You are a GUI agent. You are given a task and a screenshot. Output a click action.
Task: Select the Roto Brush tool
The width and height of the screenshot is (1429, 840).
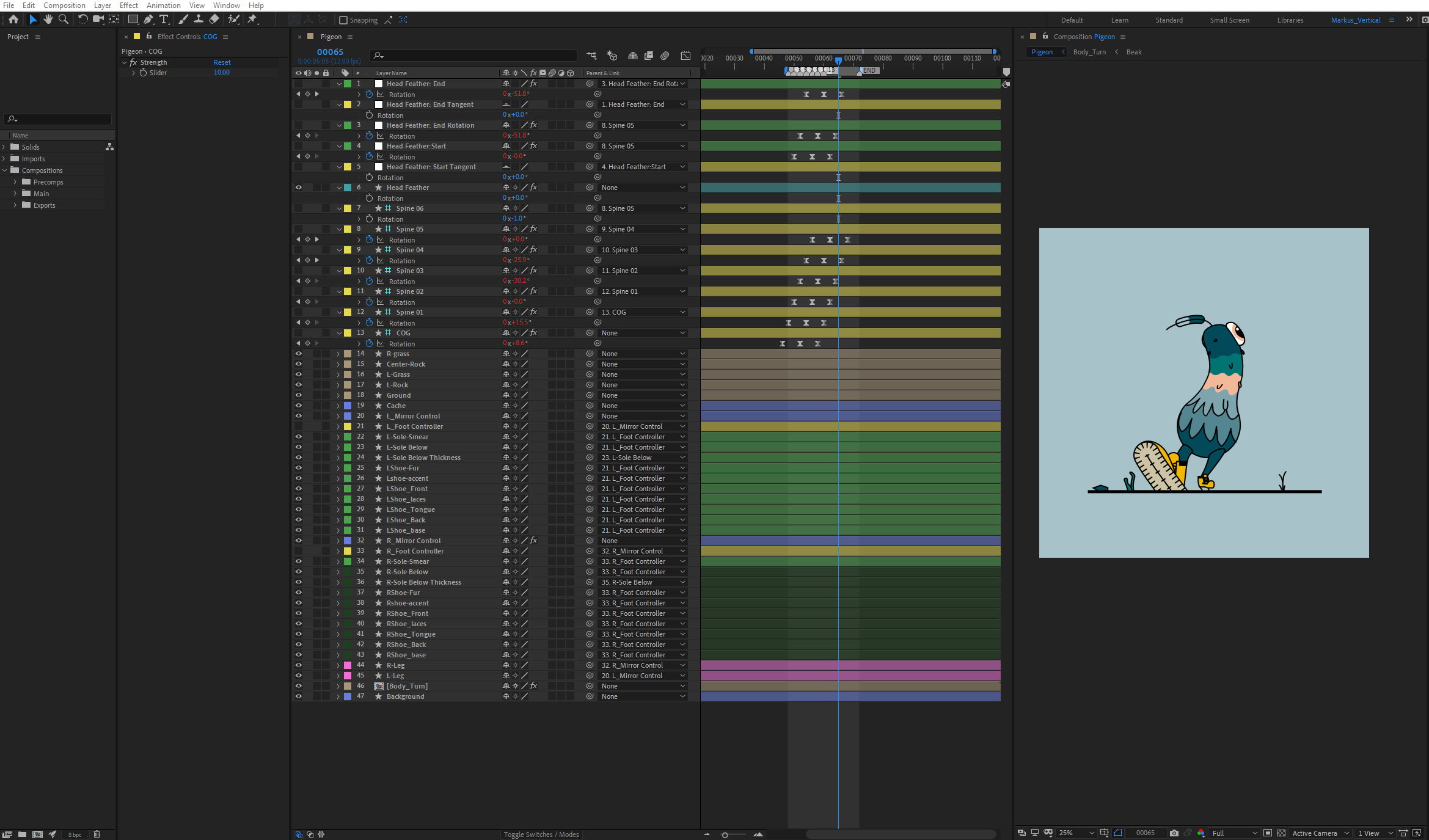tap(233, 20)
